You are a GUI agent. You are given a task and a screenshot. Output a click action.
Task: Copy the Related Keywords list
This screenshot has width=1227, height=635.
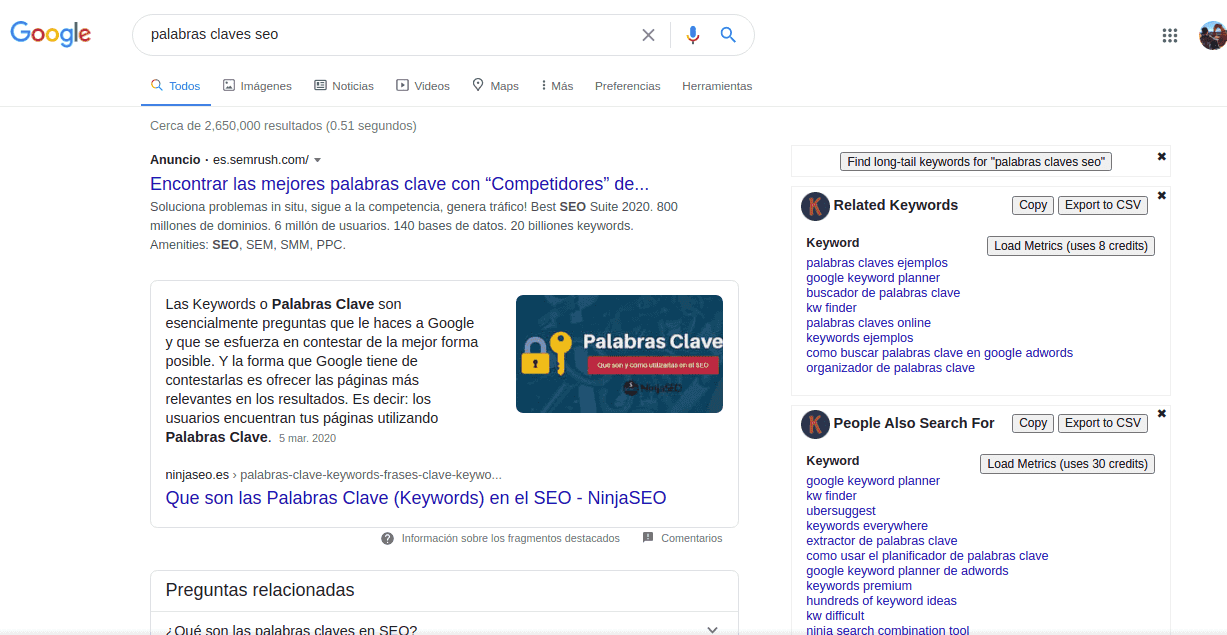pos(1033,205)
